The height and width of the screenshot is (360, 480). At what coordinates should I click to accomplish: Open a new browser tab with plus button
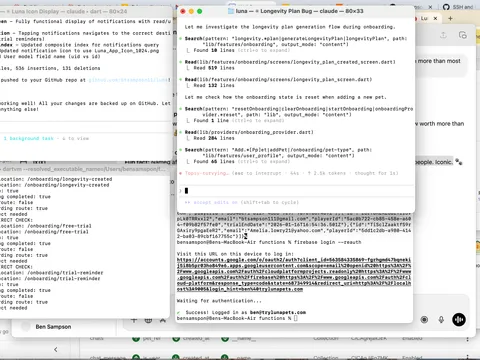450,19
